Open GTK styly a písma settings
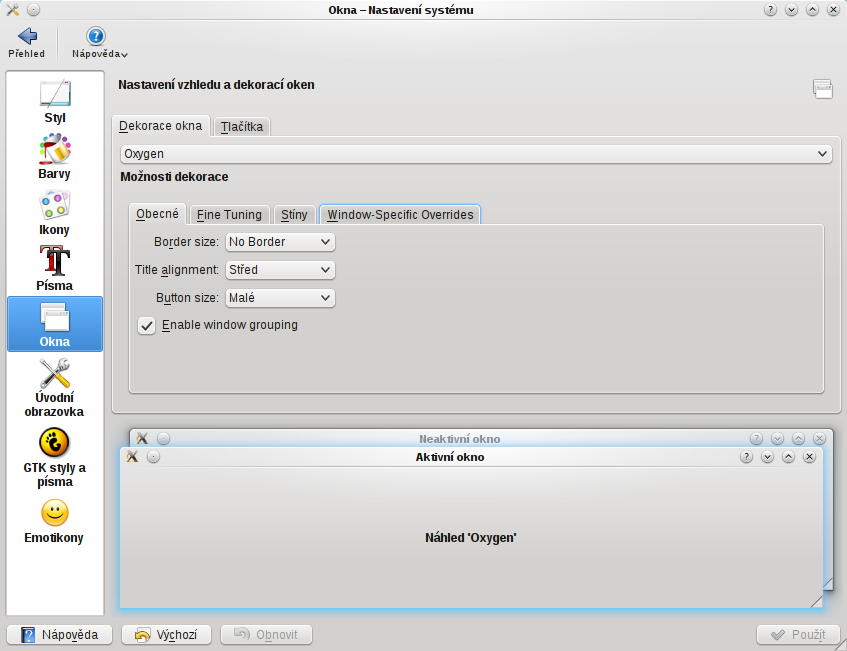Image resolution: width=847 pixels, height=651 pixels. pos(55,459)
